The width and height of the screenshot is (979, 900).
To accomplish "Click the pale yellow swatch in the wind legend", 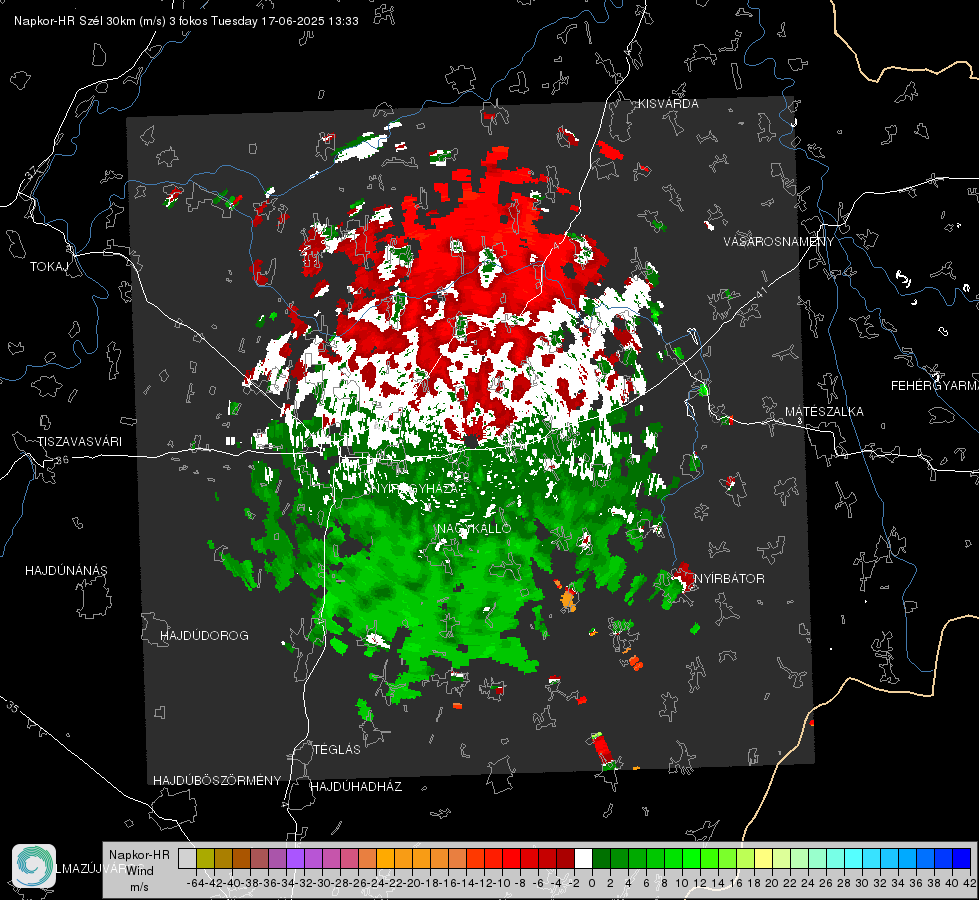I will click(x=764, y=858).
